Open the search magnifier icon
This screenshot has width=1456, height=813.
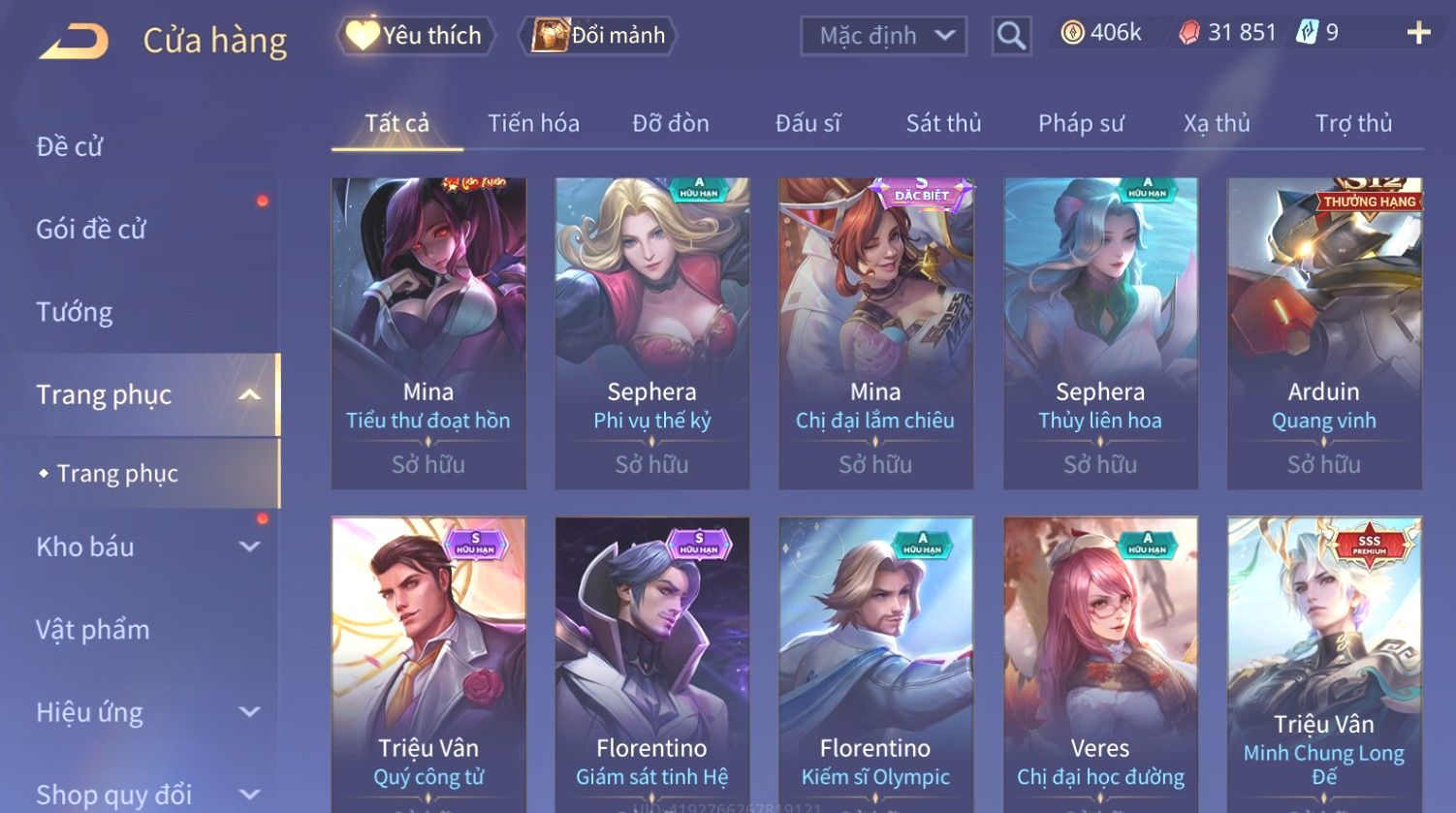(x=1011, y=36)
